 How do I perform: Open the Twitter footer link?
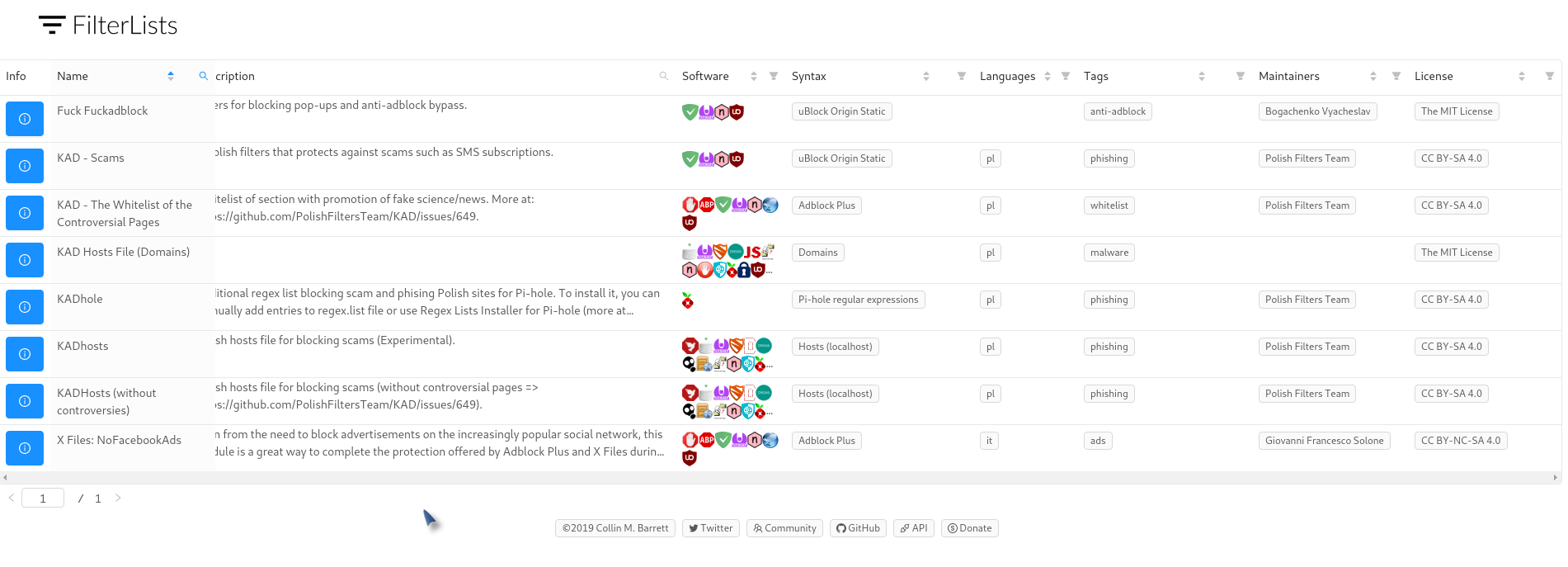(711, 528)
